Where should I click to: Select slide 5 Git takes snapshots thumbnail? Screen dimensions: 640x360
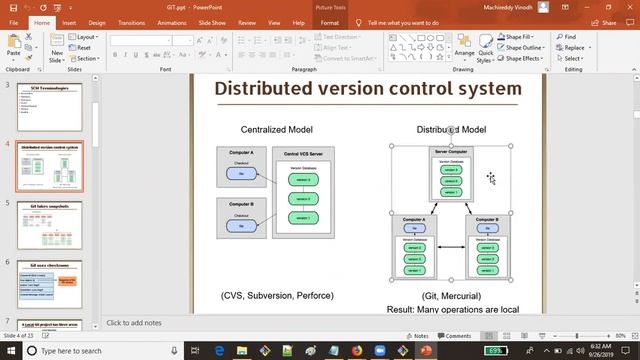49,225
